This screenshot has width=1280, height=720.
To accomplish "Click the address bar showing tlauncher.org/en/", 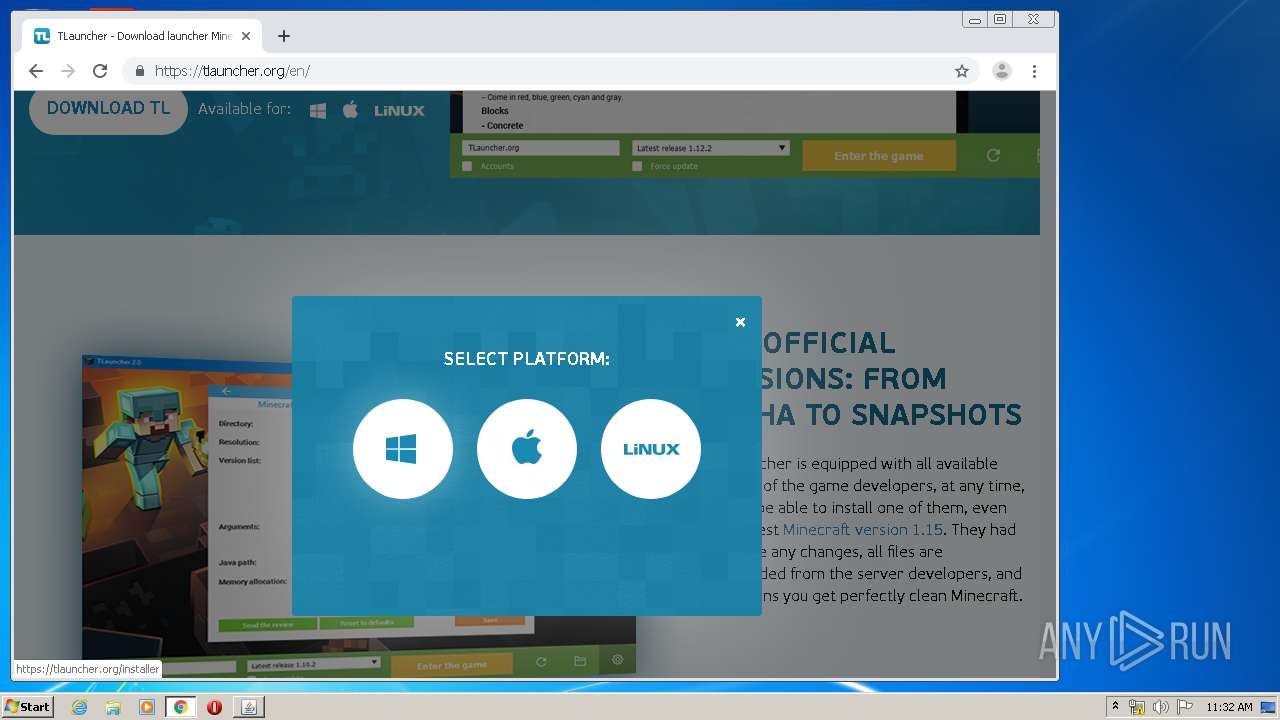I will [550, 71].
